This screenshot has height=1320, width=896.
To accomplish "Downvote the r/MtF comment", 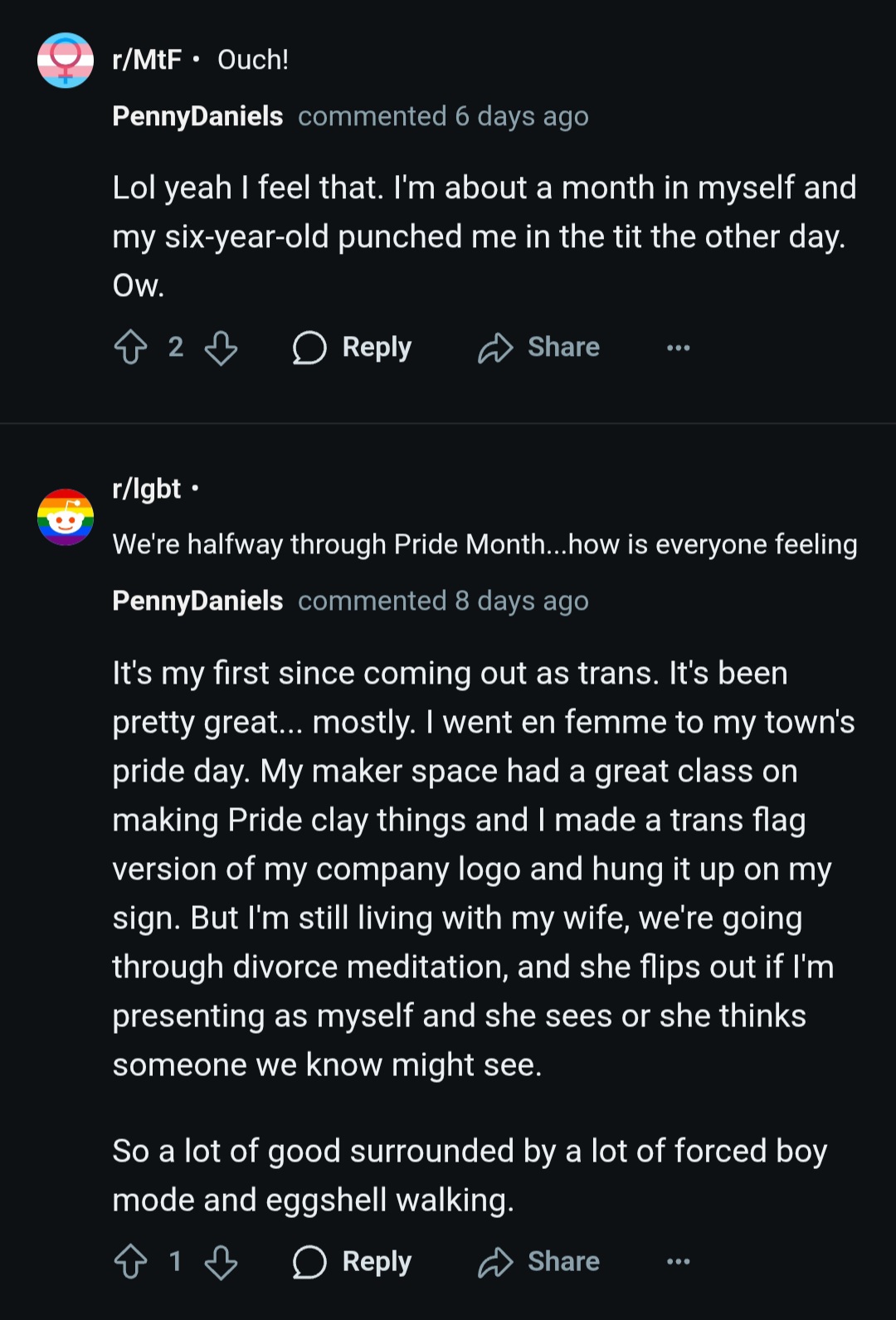I will click(x=221, y=348).
